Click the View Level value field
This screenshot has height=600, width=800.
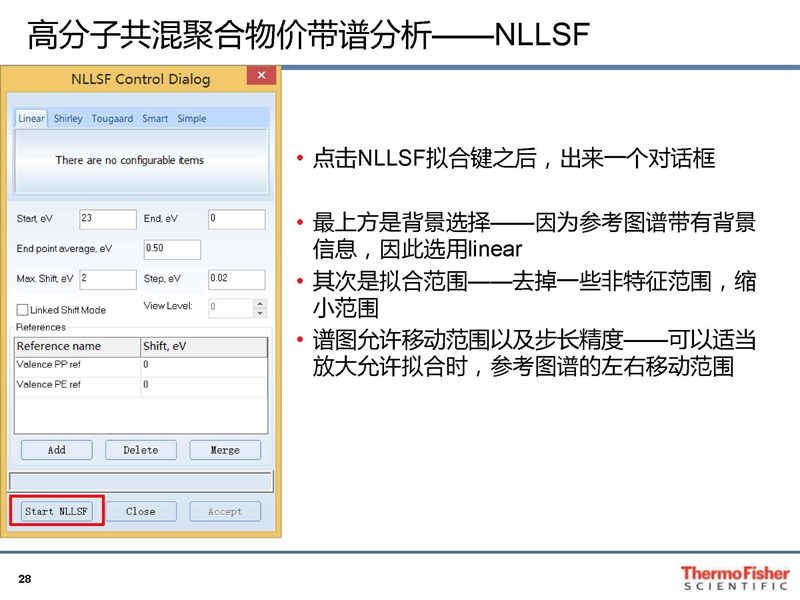click(x=231, y=308)
